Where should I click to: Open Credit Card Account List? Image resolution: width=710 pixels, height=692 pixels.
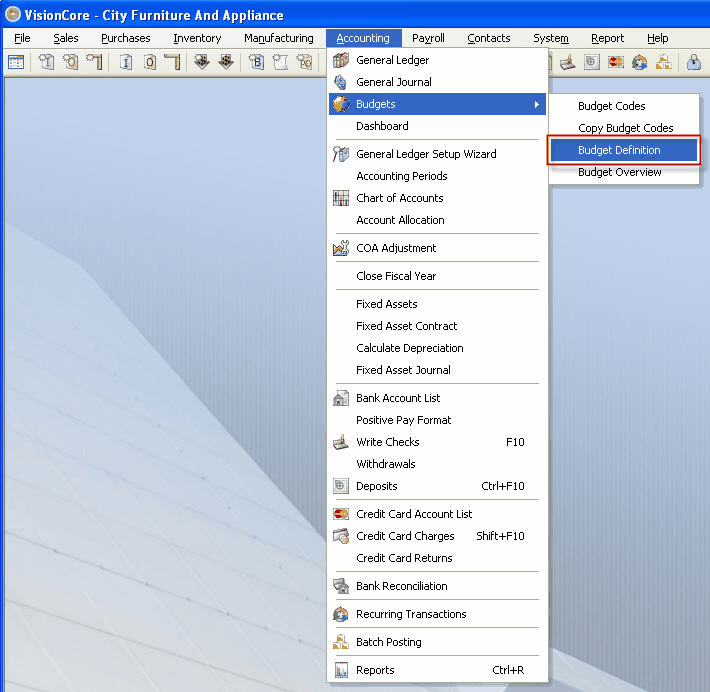point(437,514)
